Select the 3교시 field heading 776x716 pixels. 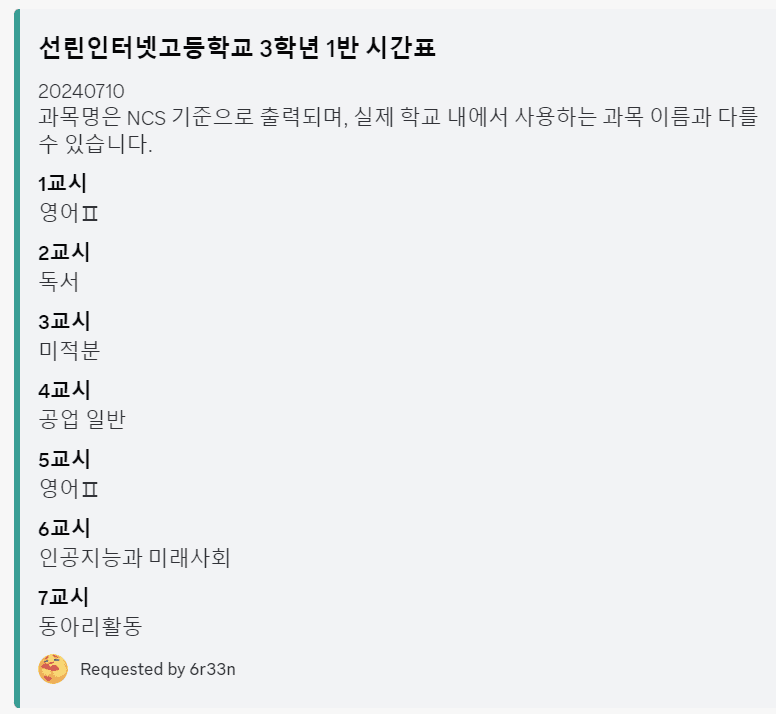pos(64,321)
